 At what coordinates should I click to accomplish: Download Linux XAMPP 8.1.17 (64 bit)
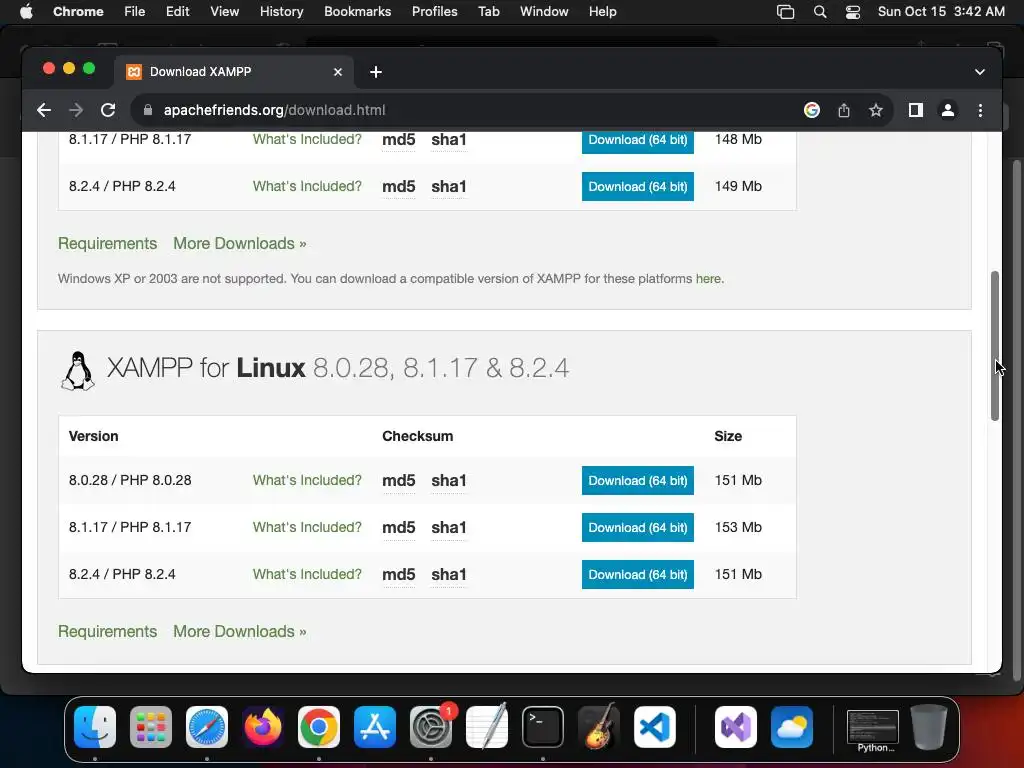click(637, 528)
